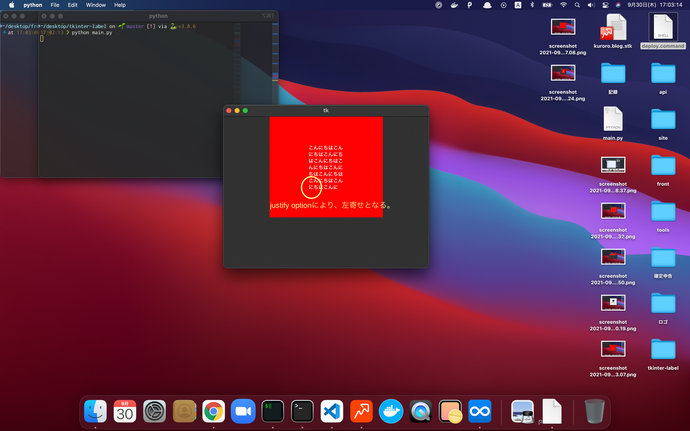The height and width of the screenshot is (431, 690).
Task: Select main.py file on the desktop
Action: tap(613, 119)
